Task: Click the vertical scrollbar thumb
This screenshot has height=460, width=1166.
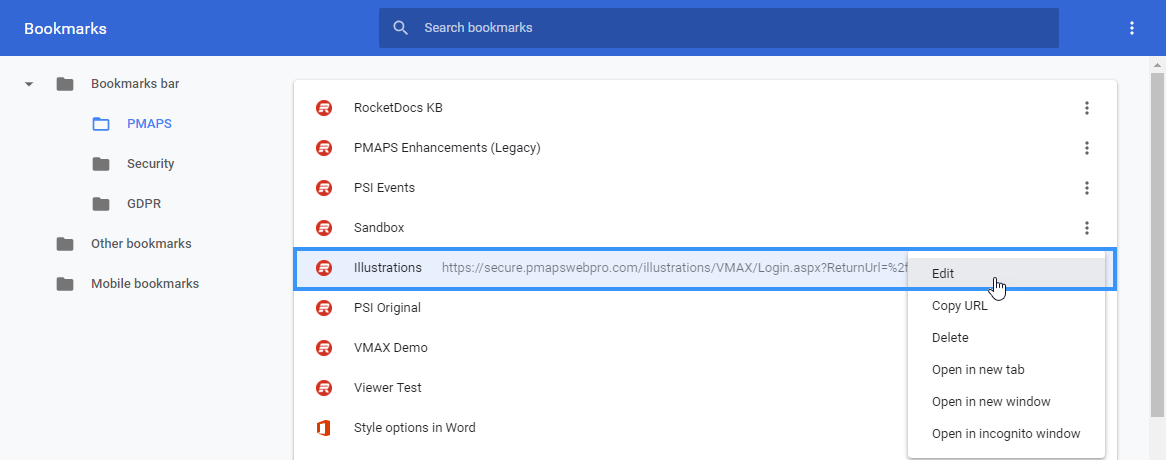Action: click(x=1157, y=245)
